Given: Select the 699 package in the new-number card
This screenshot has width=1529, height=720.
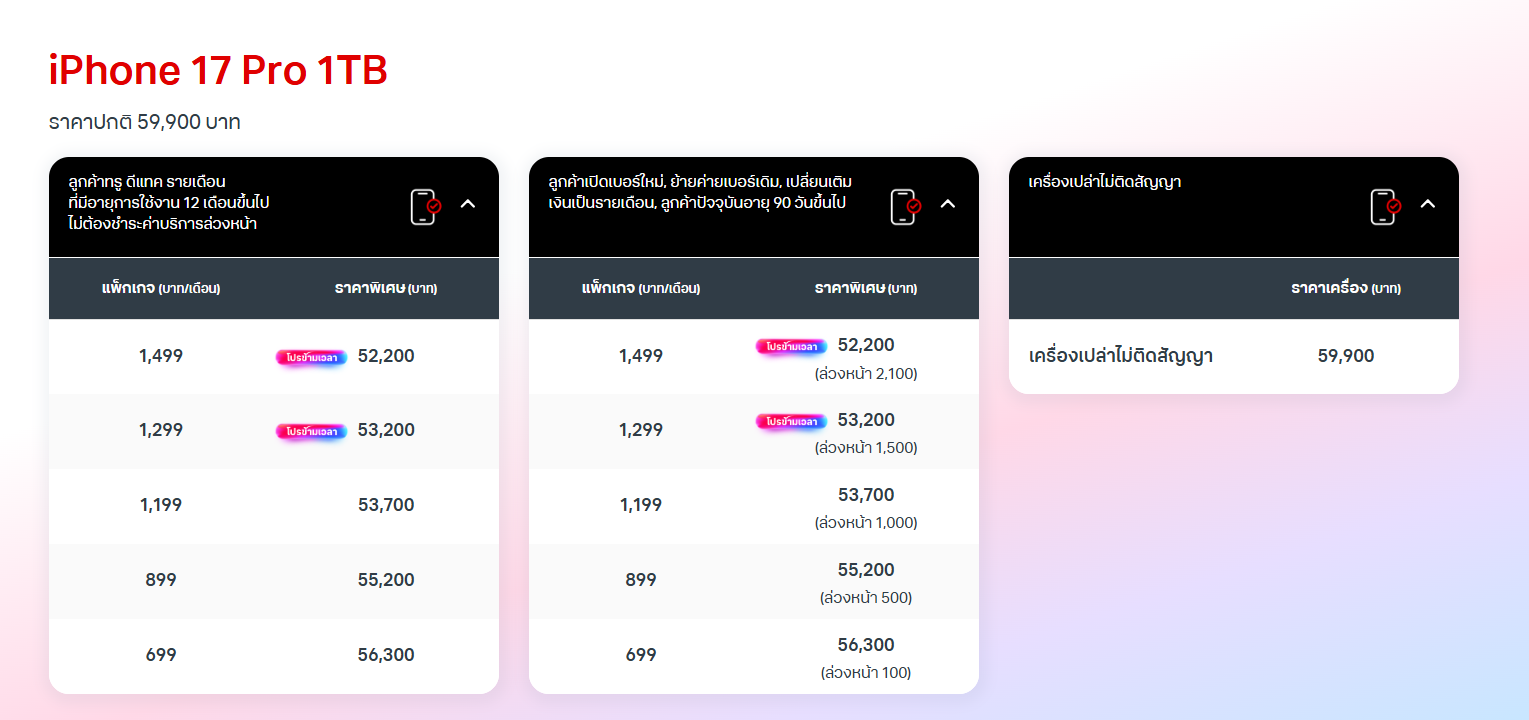Looking at the screenshot, I should [641, 655].
